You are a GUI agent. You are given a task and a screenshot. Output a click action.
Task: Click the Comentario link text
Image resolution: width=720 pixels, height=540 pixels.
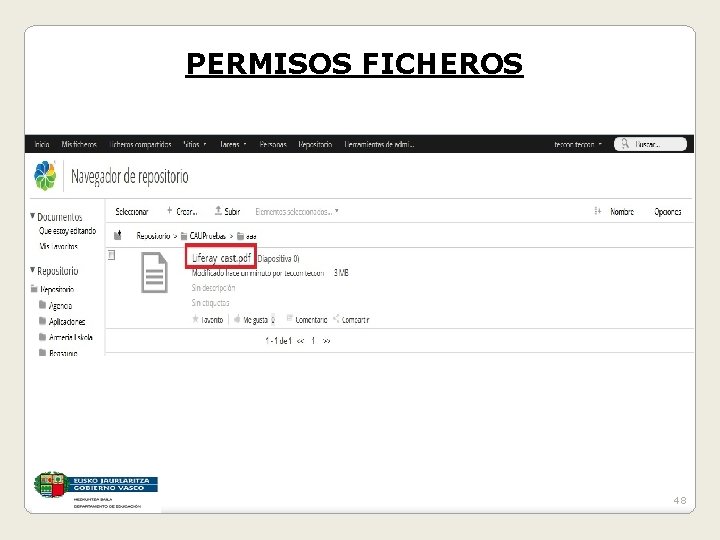coord(311,320)
